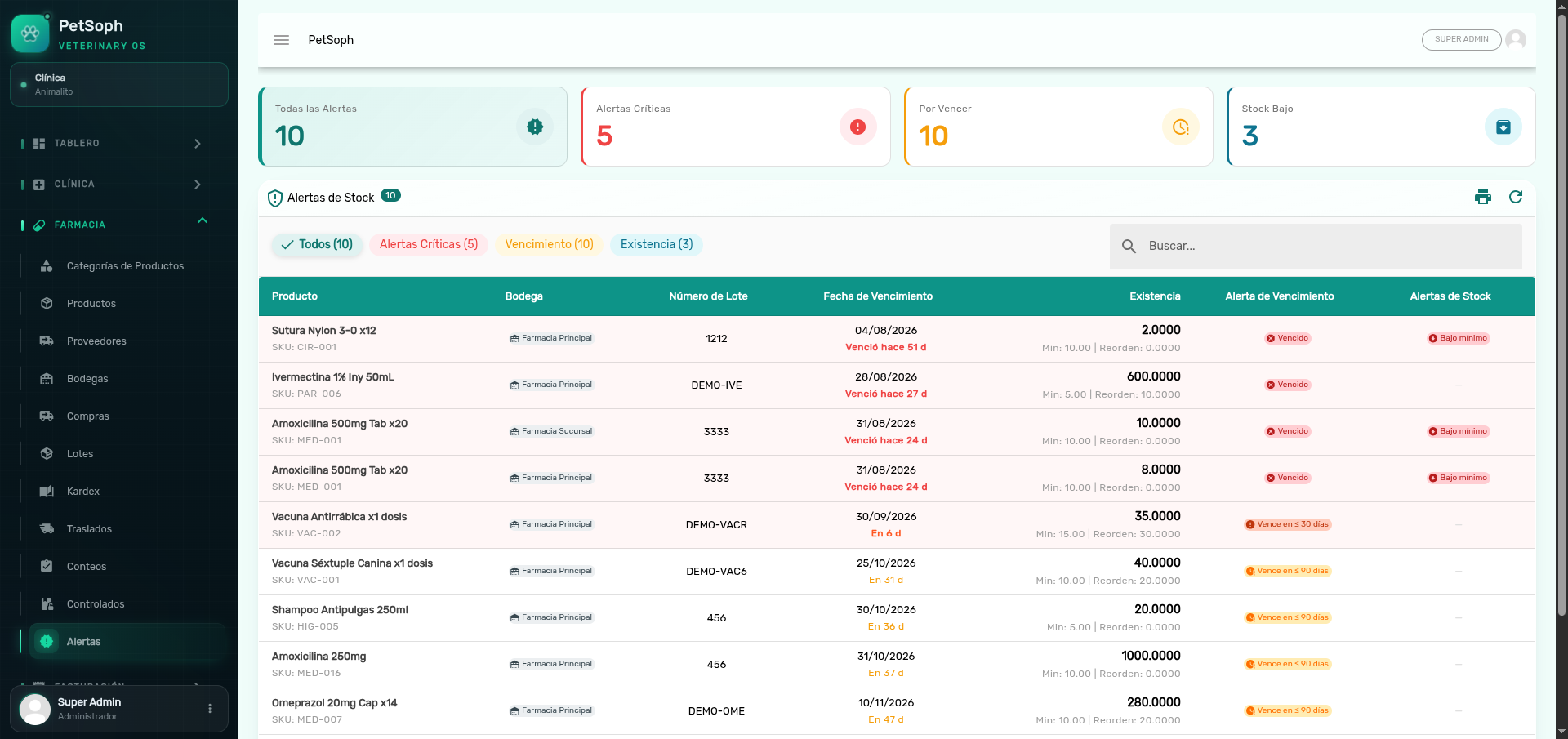
Task: Click the Productos cube icon
Action: click(47, 304)
